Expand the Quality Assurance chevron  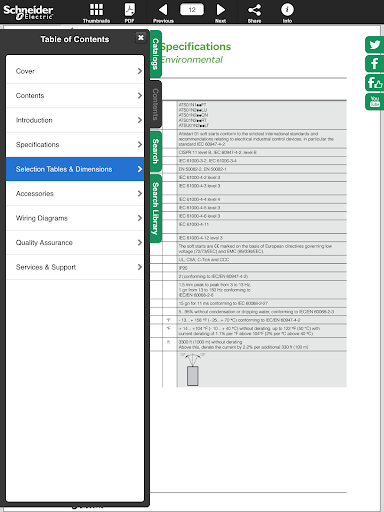point(140,242)
